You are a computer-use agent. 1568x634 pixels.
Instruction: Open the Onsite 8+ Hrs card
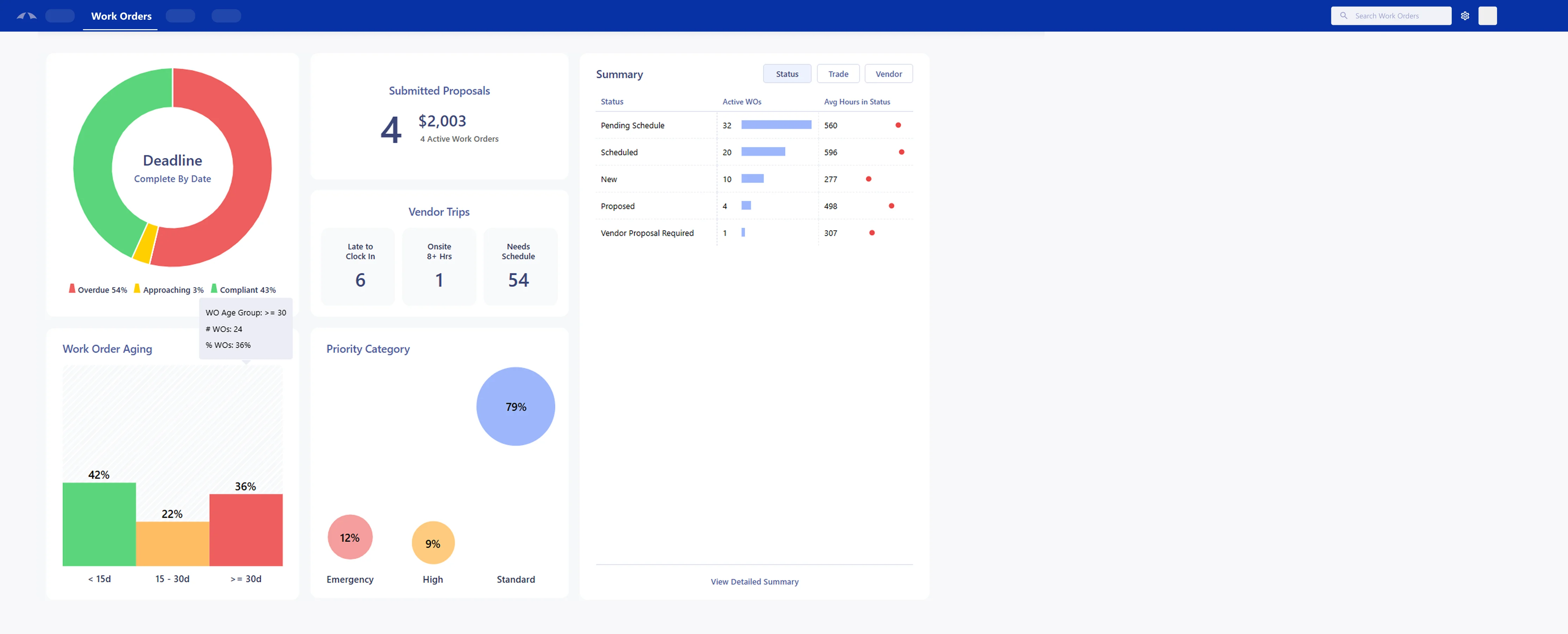(x=439, y=266)
